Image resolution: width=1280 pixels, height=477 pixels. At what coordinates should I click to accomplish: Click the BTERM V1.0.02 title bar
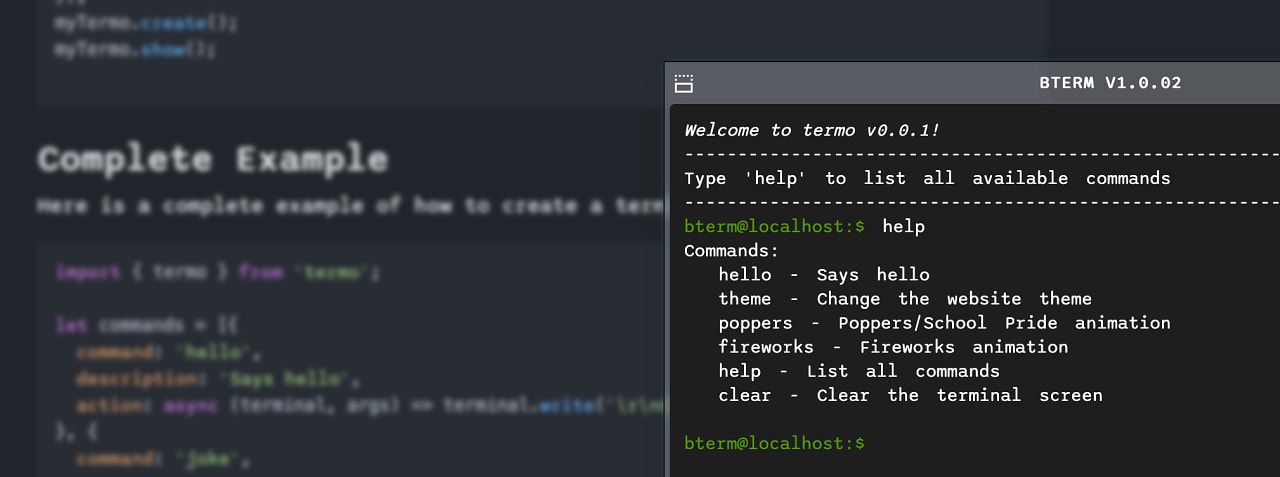pyautogui.click(x=973, y=83)
